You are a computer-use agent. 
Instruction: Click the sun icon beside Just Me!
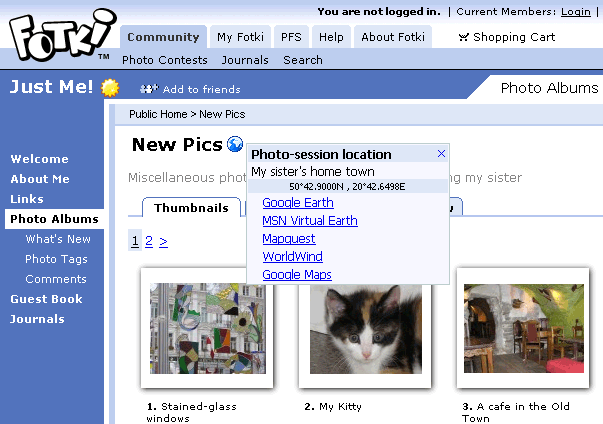click(110, 88)
